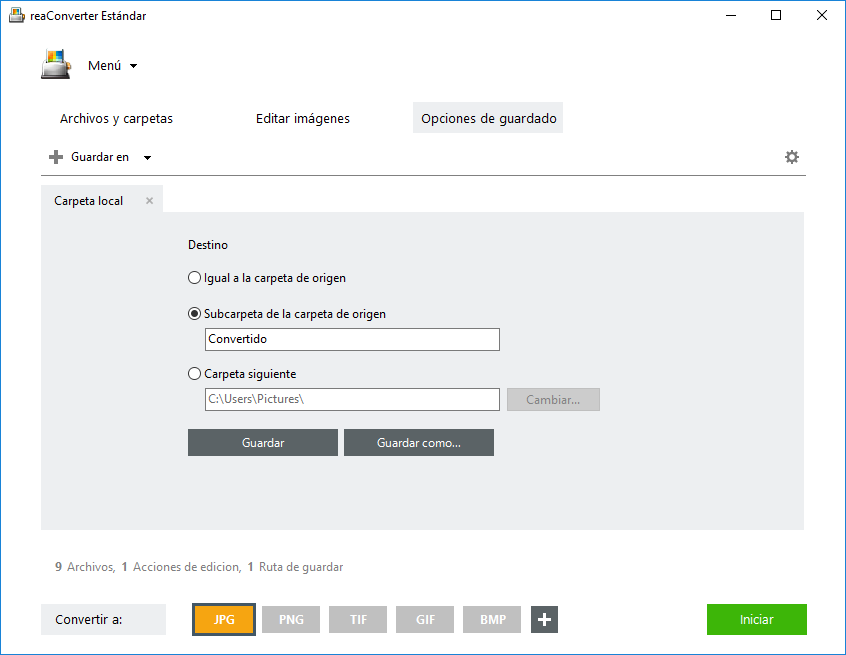Choose GIF output format
This screenshot has height=655, width=846.
click(425, 619)
